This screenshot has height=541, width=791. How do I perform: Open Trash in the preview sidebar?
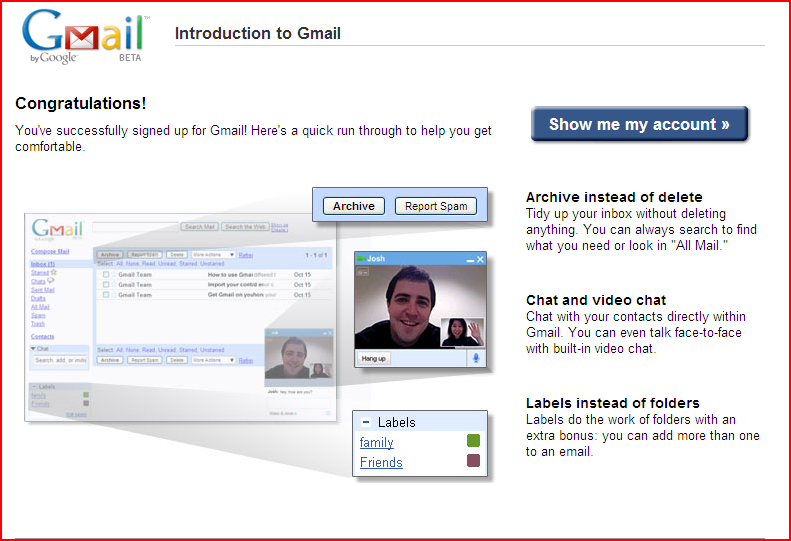38,324
